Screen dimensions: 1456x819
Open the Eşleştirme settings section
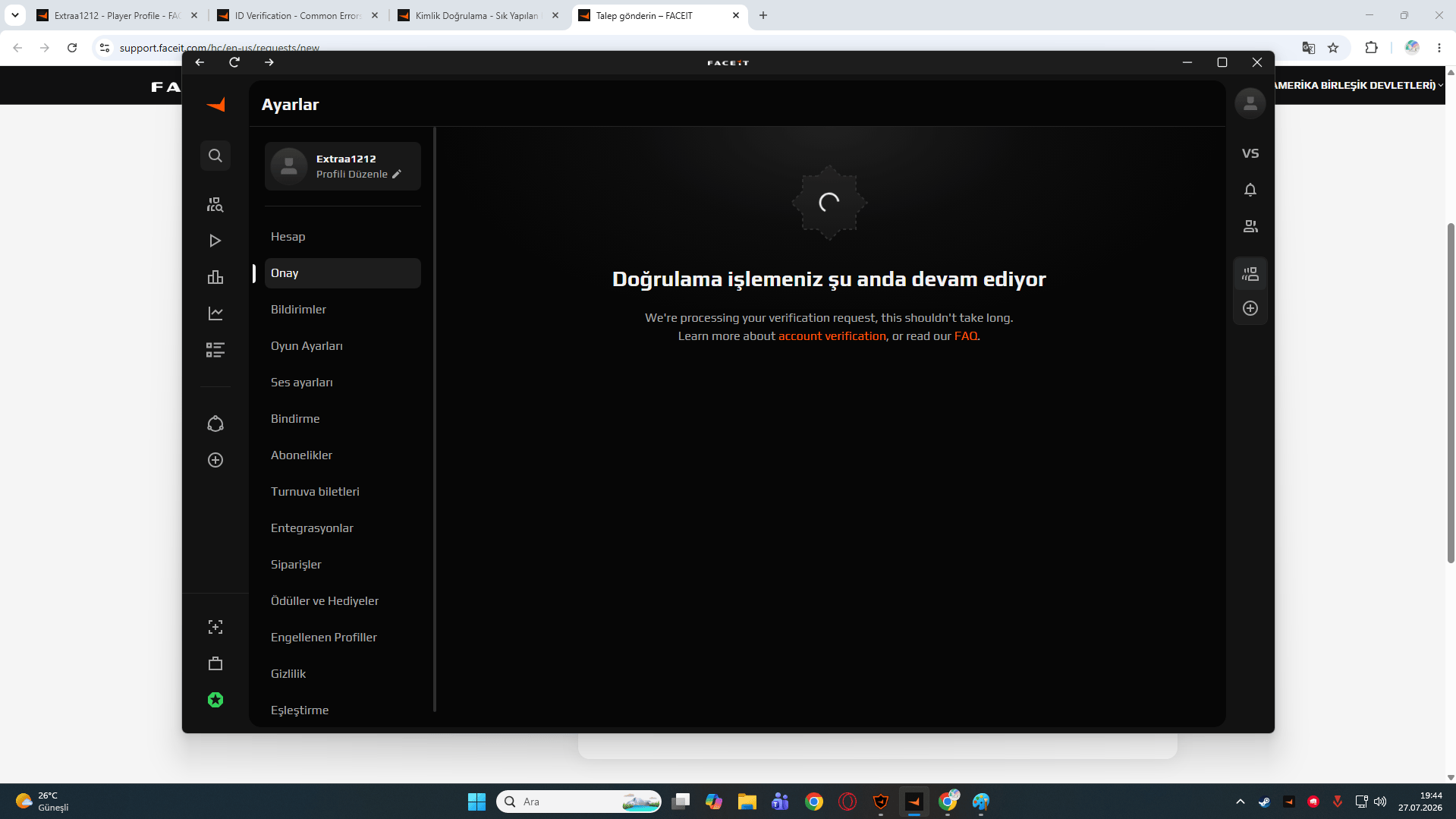(x=343, y=710)
